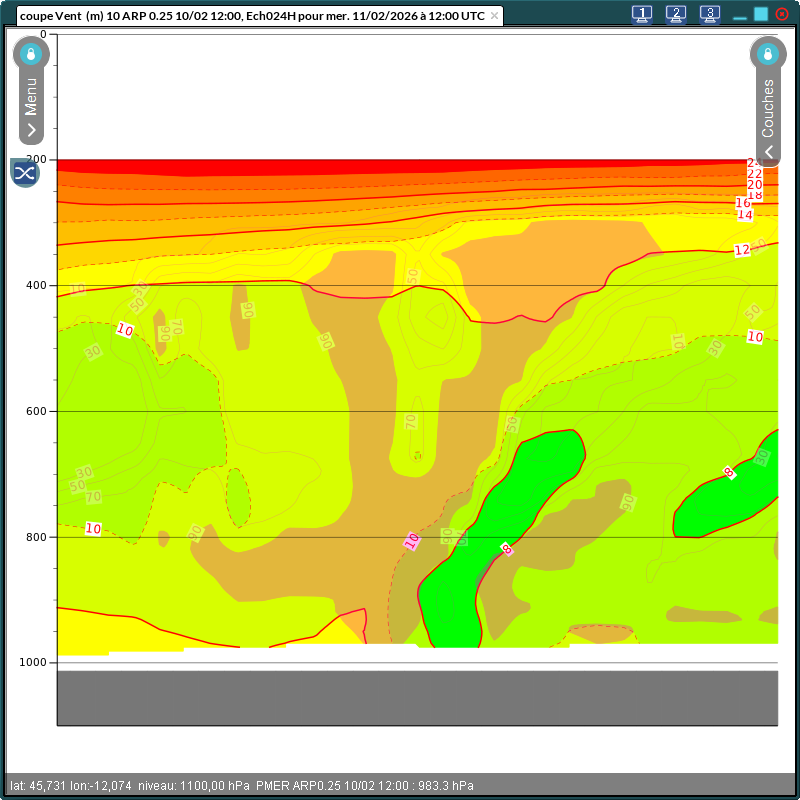Close the window with red button

click(782, 15)
